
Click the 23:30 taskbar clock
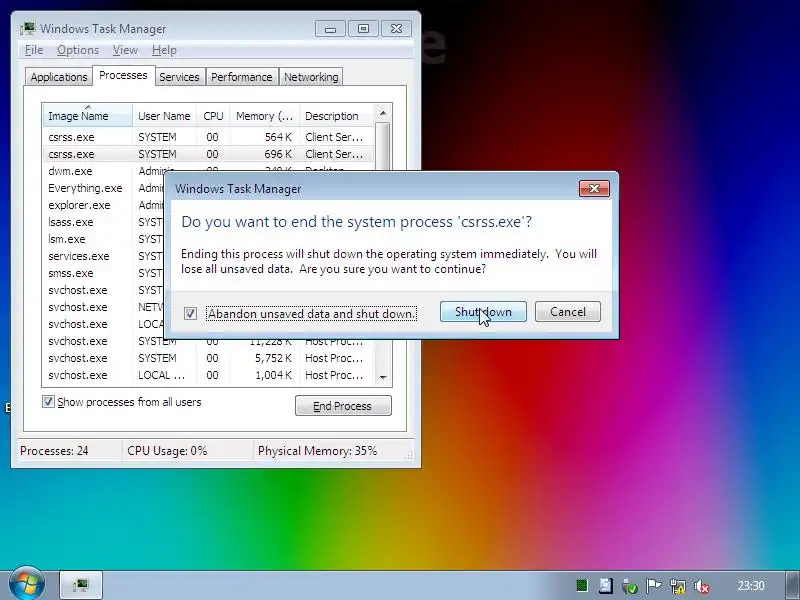tap(751, 586)
